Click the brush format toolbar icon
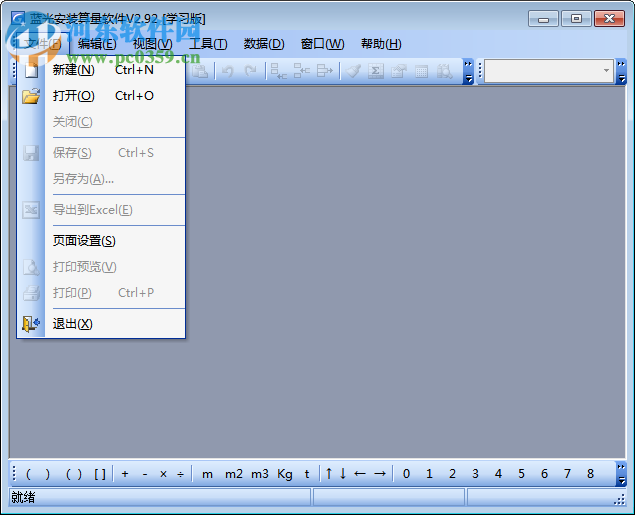This screenshot has height=515, width=635. point(353,71)
